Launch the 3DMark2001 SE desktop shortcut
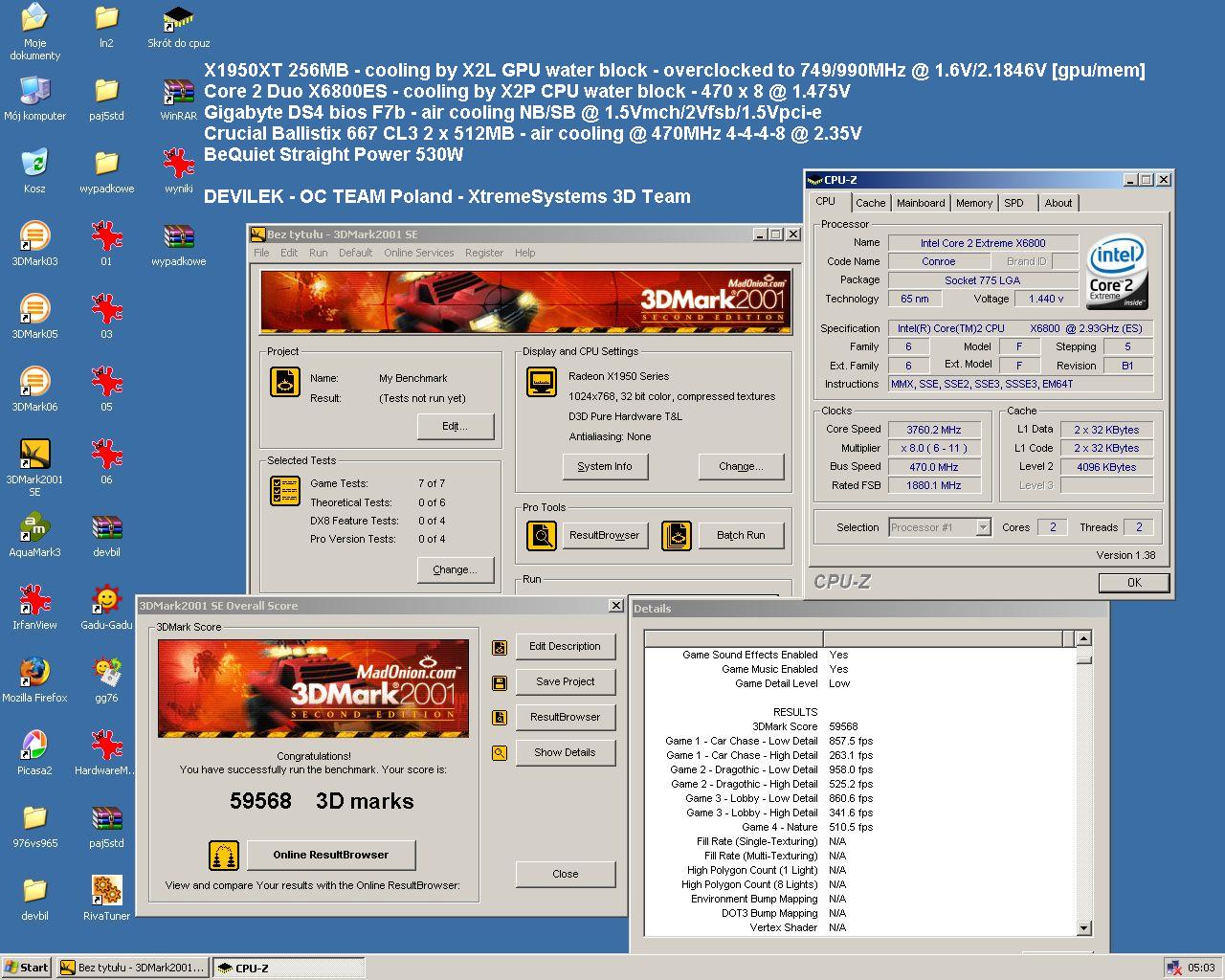 coord(34,468)
